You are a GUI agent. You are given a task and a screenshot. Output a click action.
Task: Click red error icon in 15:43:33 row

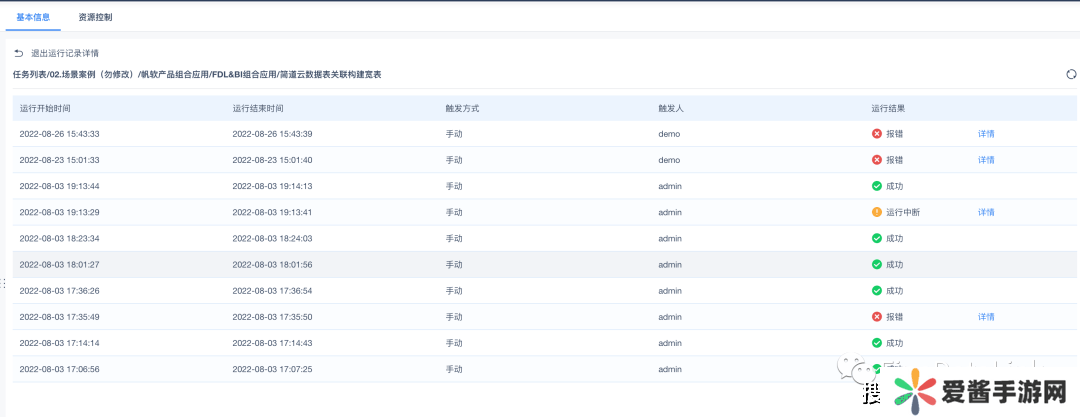[x=877, y=134]
